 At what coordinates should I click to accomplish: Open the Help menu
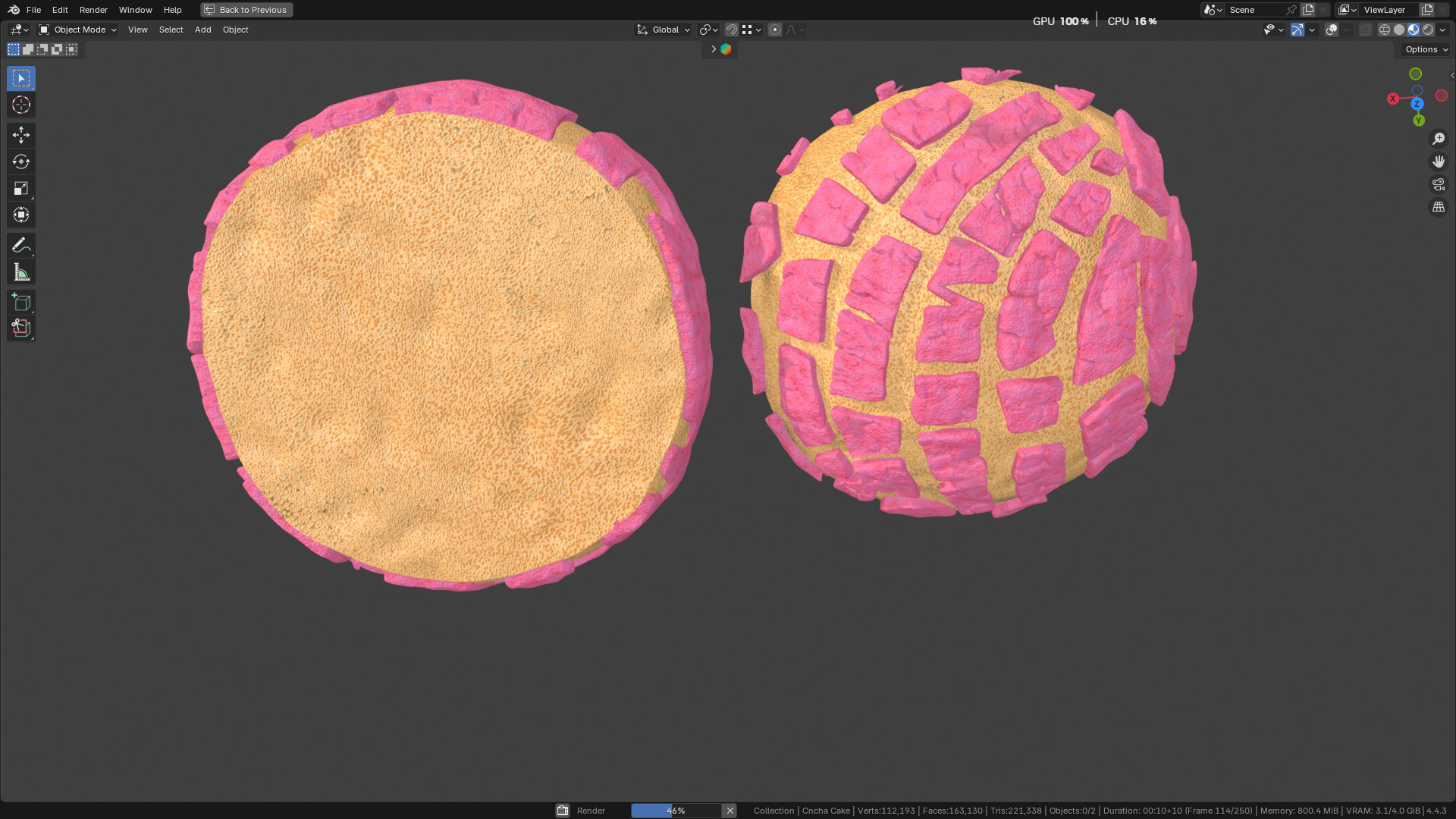(172, 10)
